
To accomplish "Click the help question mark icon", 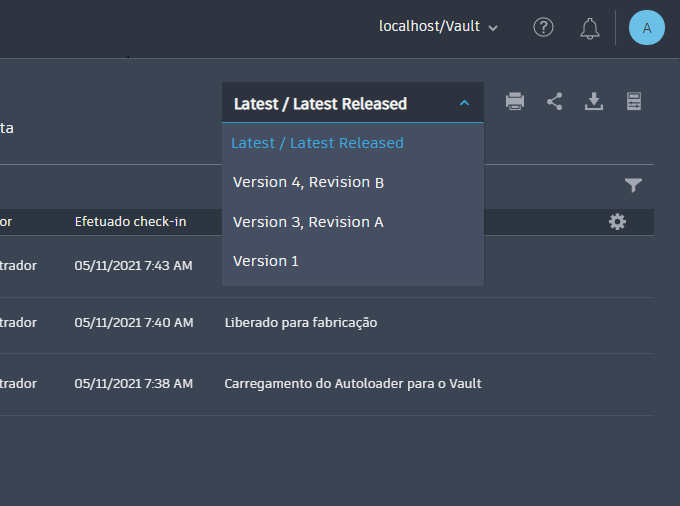I will 543,27.
